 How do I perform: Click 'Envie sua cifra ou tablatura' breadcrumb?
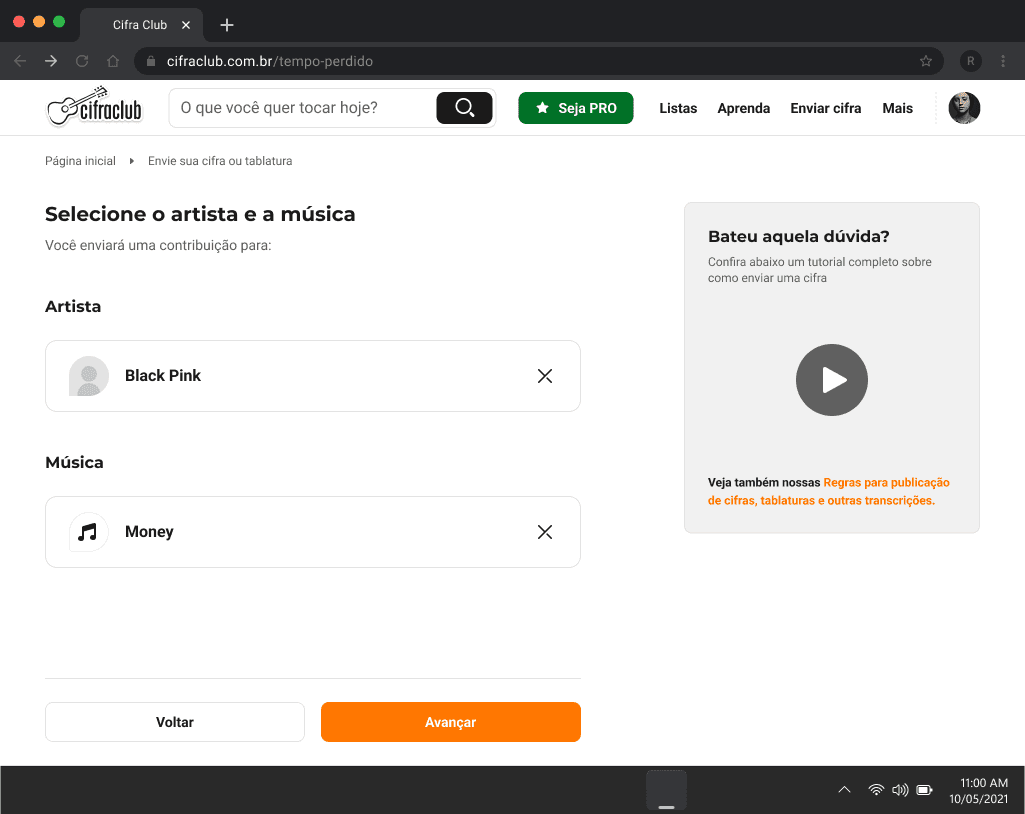click(x=220, y=161)
